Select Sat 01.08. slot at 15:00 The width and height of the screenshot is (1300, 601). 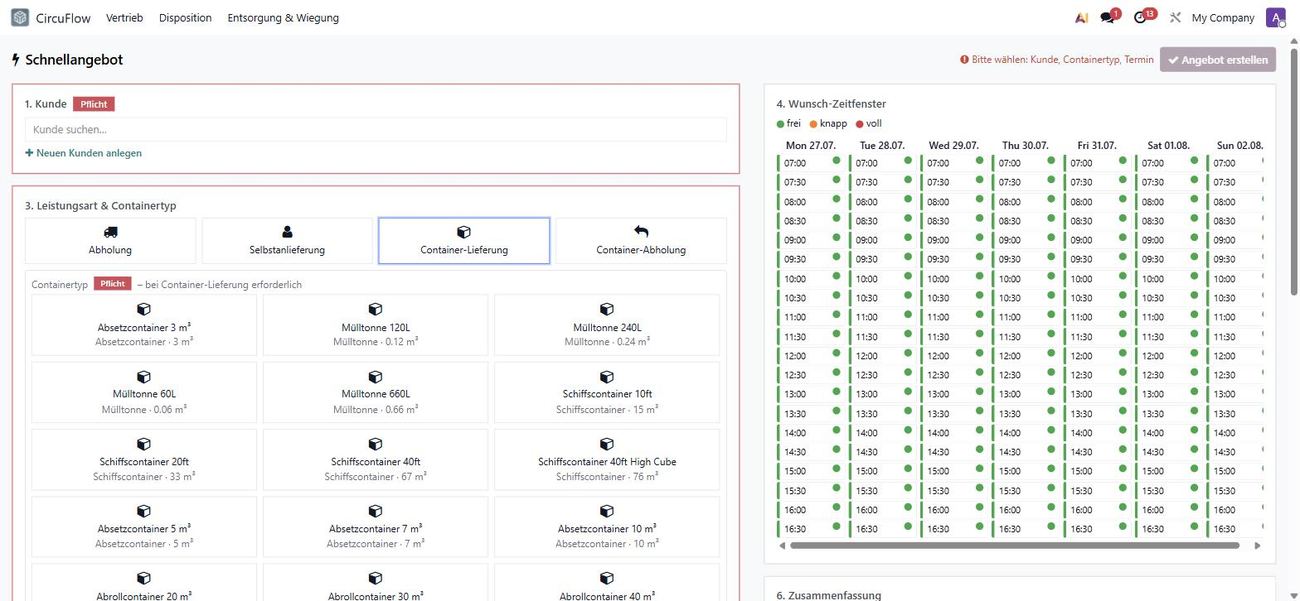coord(1169,471)
